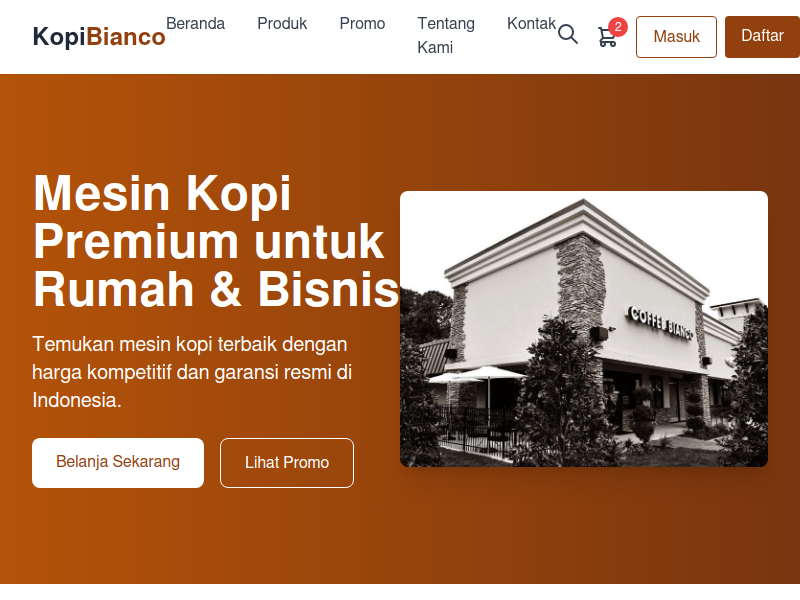800x600 pixels.
Task: Navigate to the Kontak link
Action: pos(531,23)
